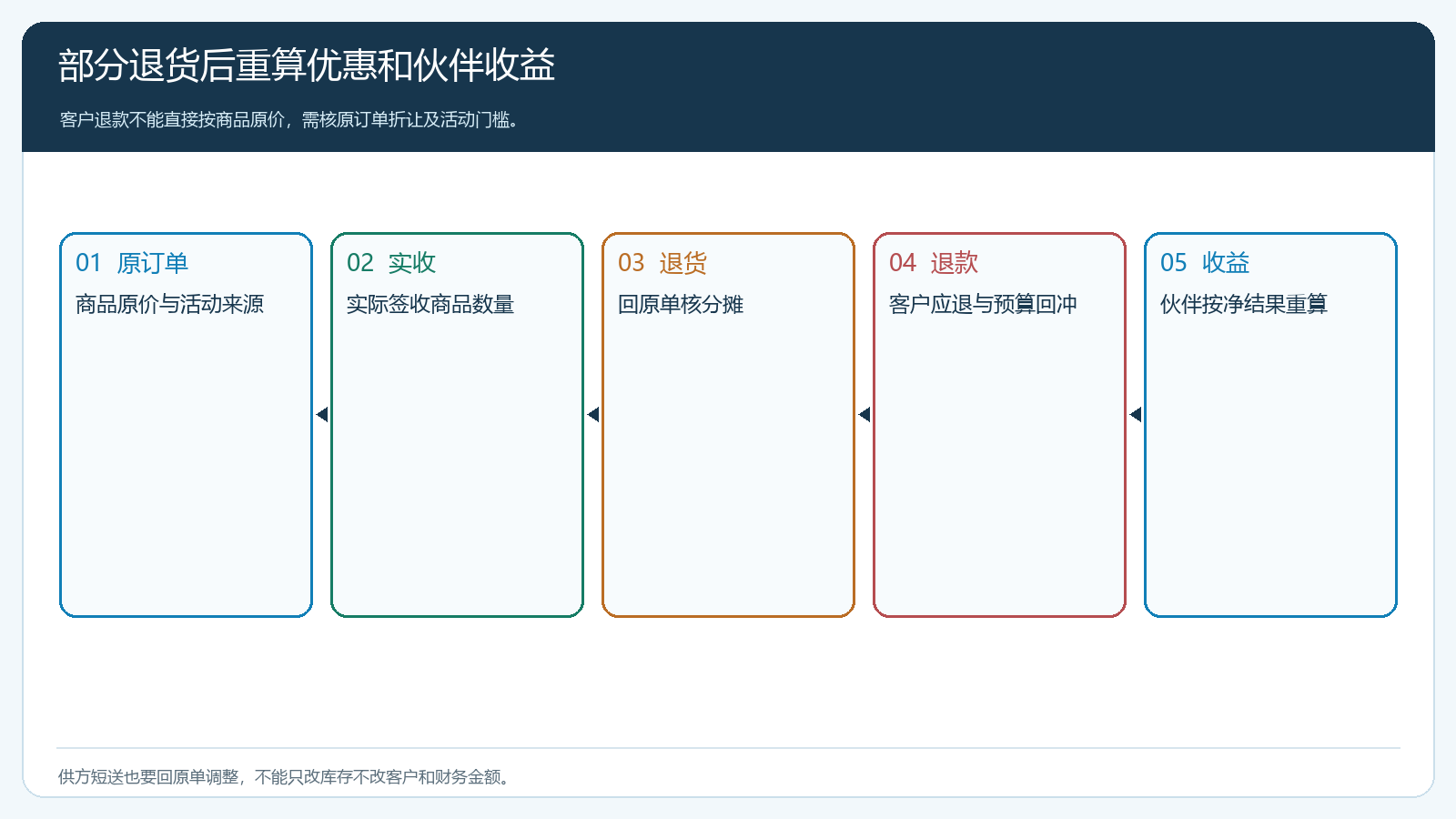Image resolution: width=1456 pixels, height=819 pixels.
Task: Click the title 部分退货后重算优惠和伙伴收益
Action: (307, 66)
